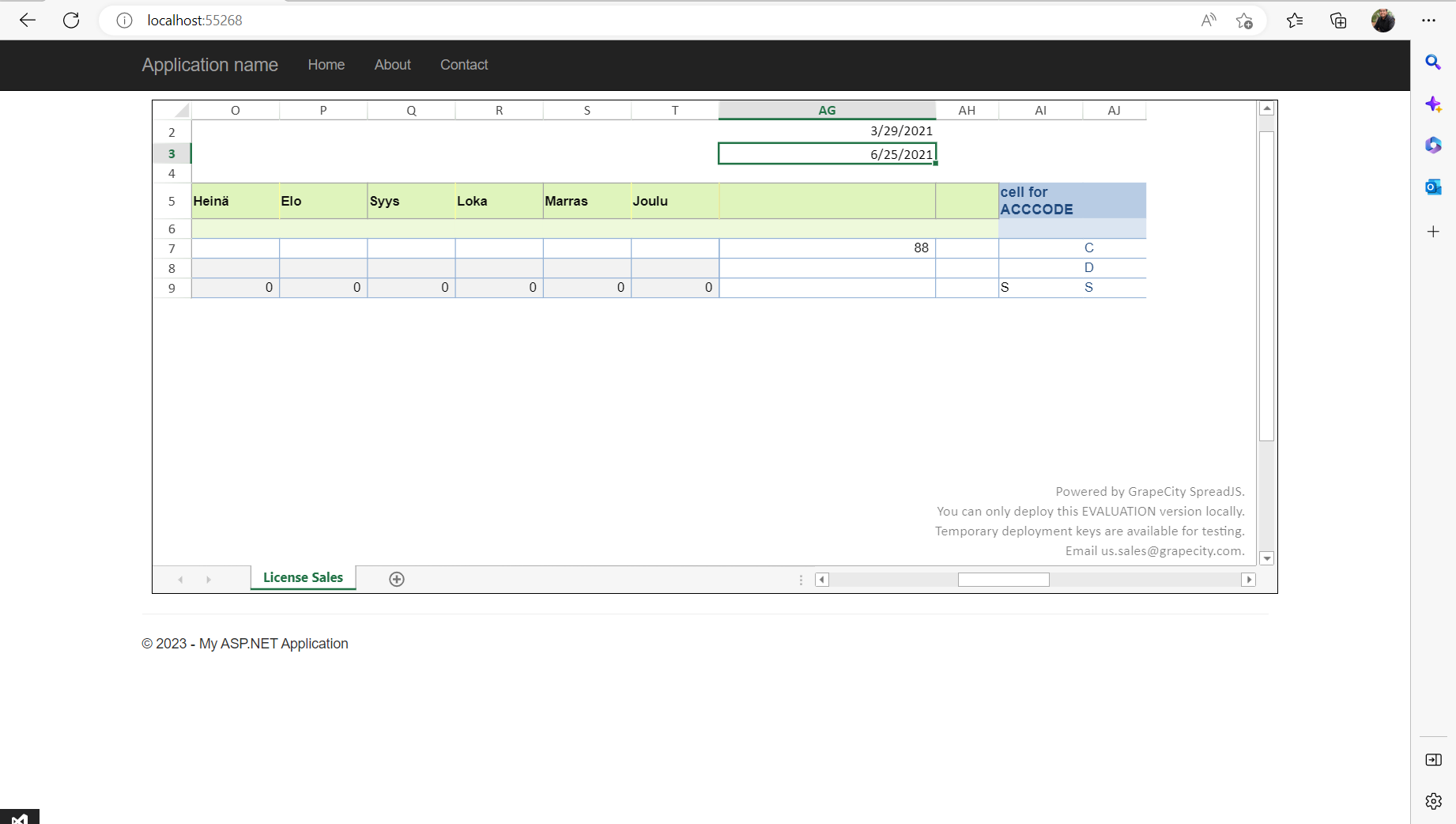Open Collections in the browser toolbar
The image size is (1456, 824).
point(1338,20)
